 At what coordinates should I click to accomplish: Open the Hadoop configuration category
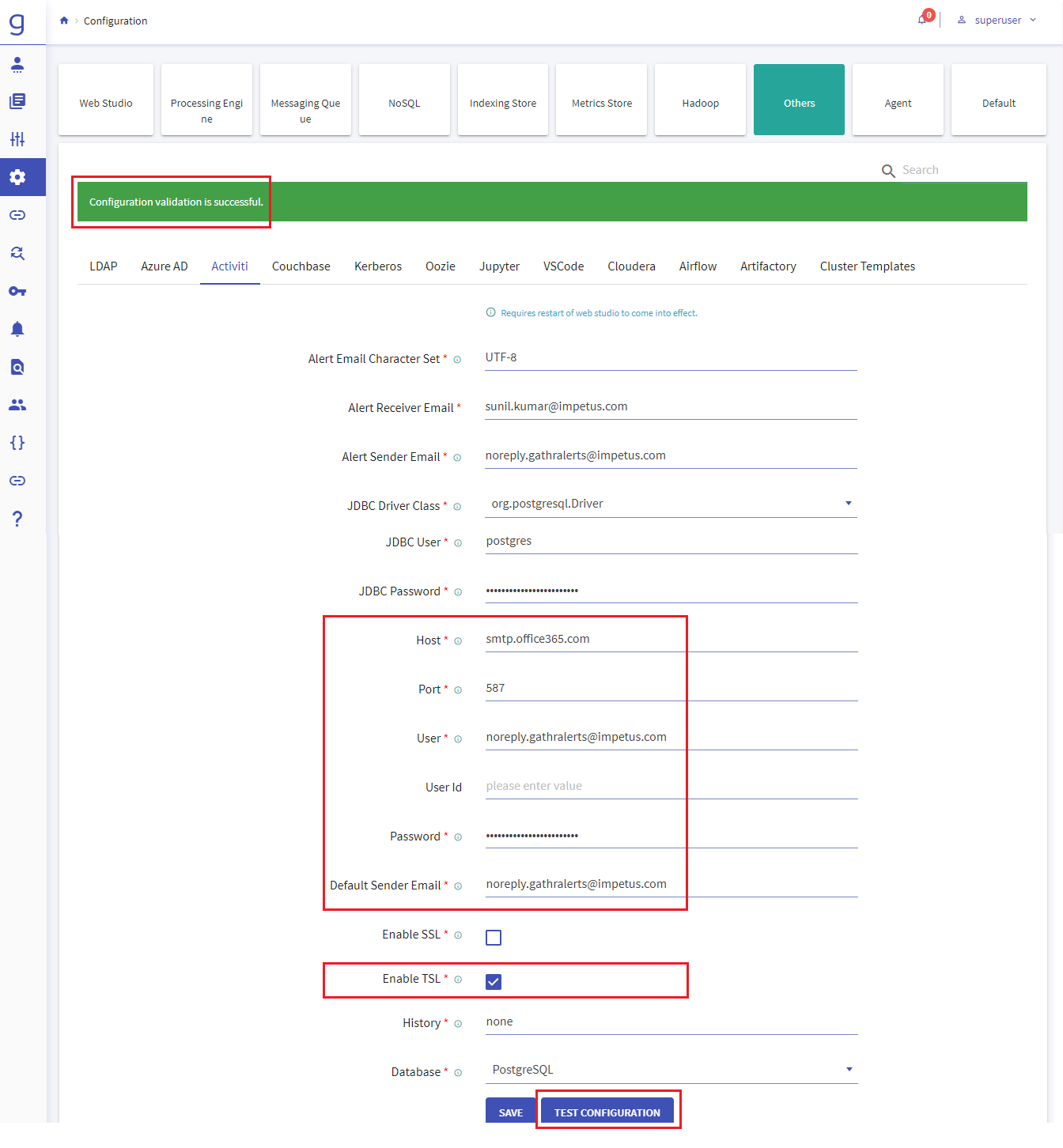(699, 100)
